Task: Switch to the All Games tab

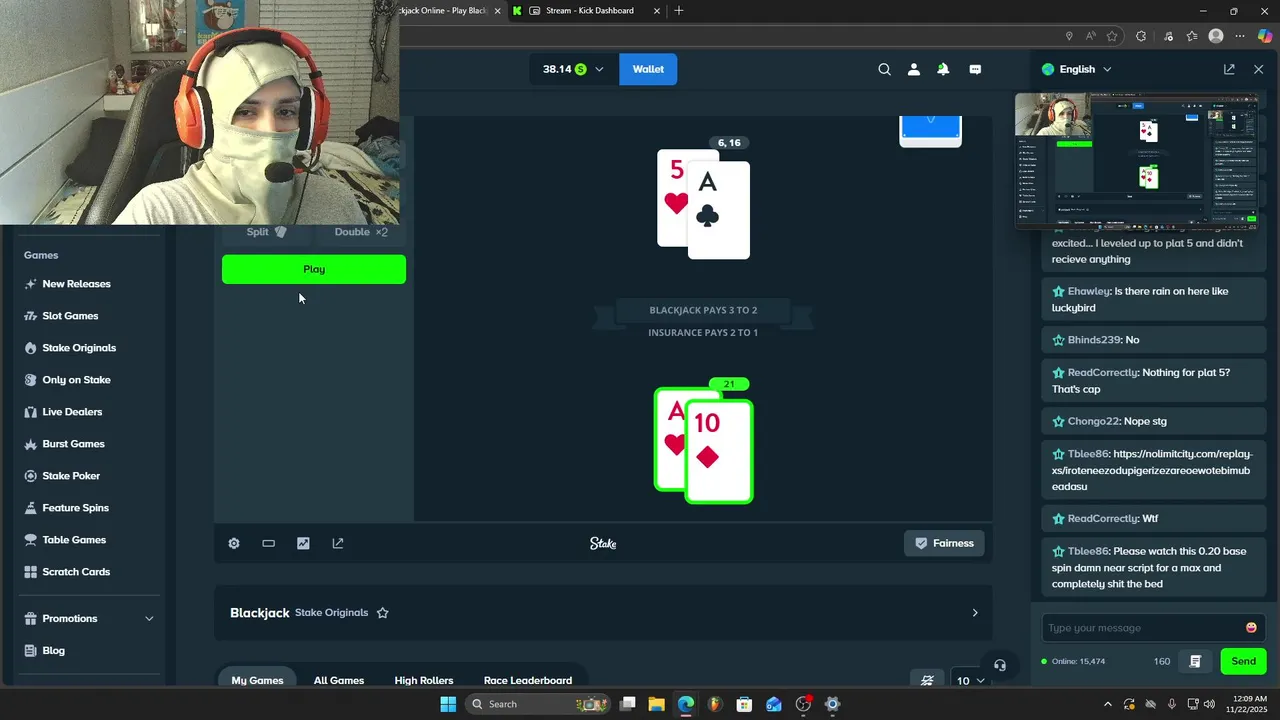Action: tap(339, 680)
